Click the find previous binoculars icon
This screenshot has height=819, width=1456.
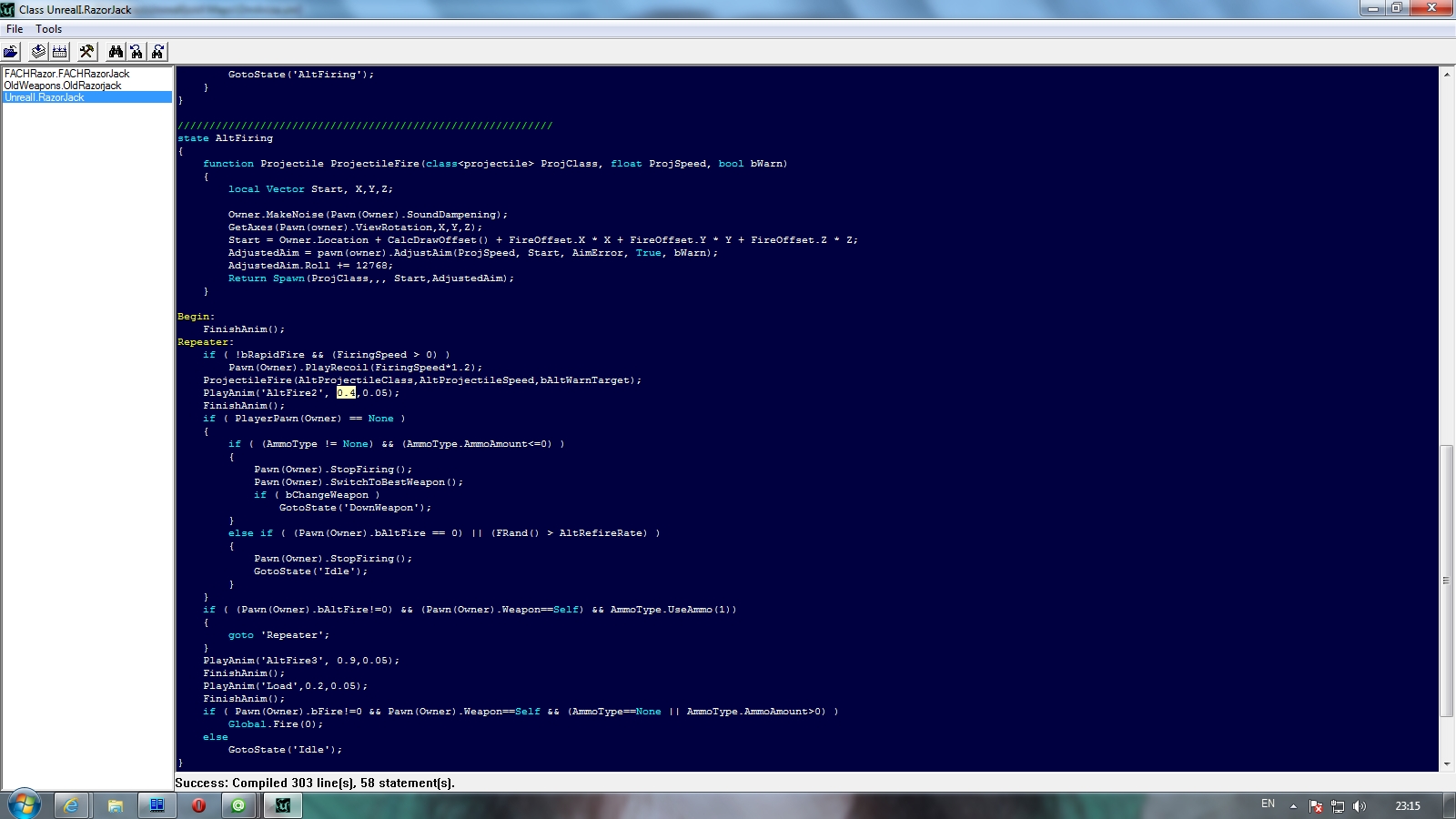click(x=136, y=52)
